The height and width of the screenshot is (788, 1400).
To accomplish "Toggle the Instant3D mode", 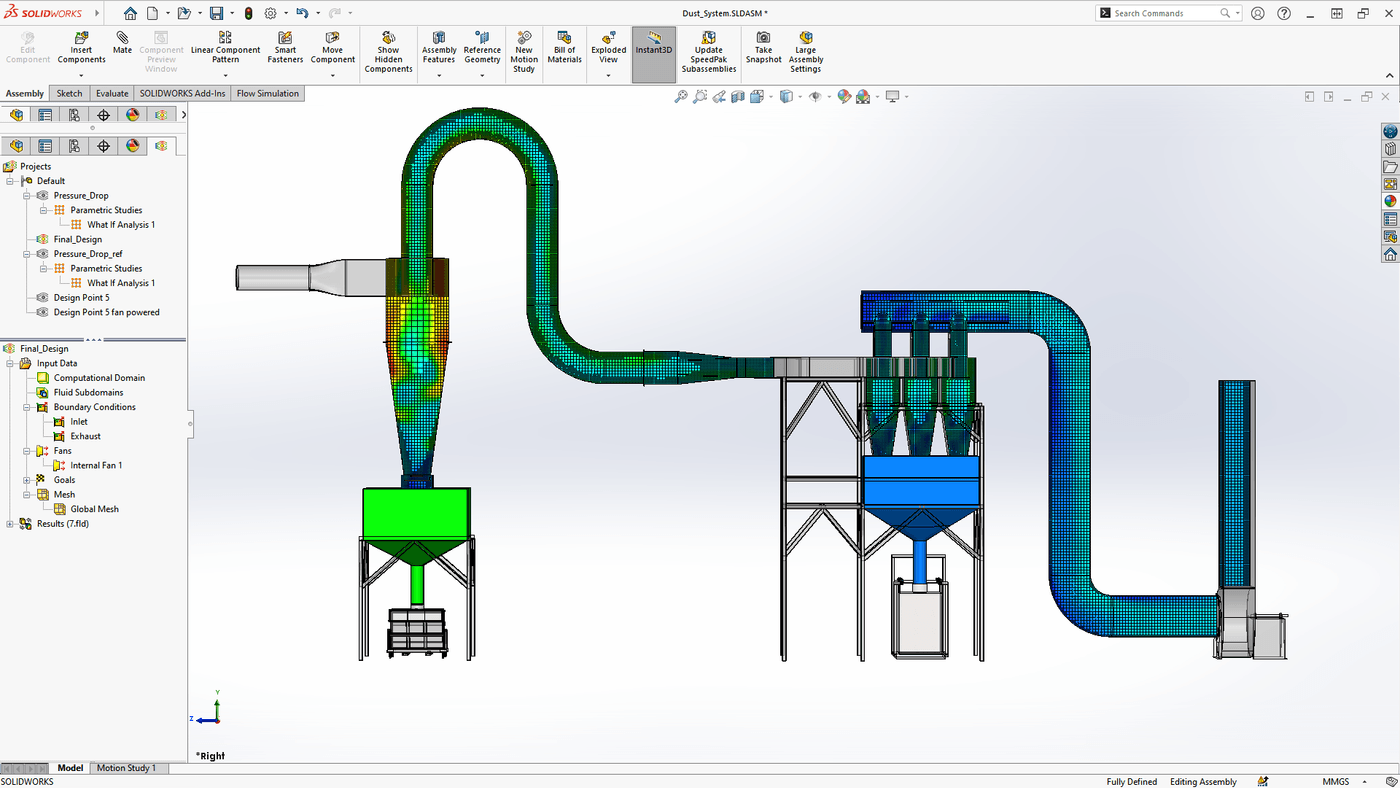I will [x=653, y=47].
